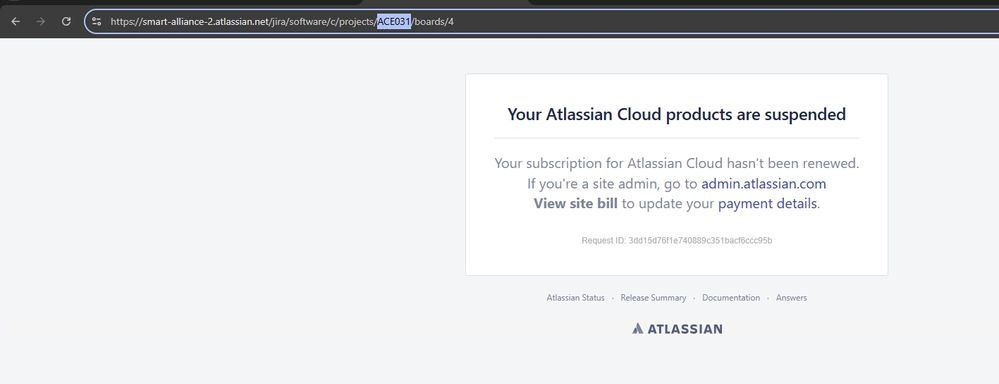The width and height of the screenshot is (999, 384).
Task: Open the admin.atlassian.com link
Action: pyautogui.click(x=763, y=184)
